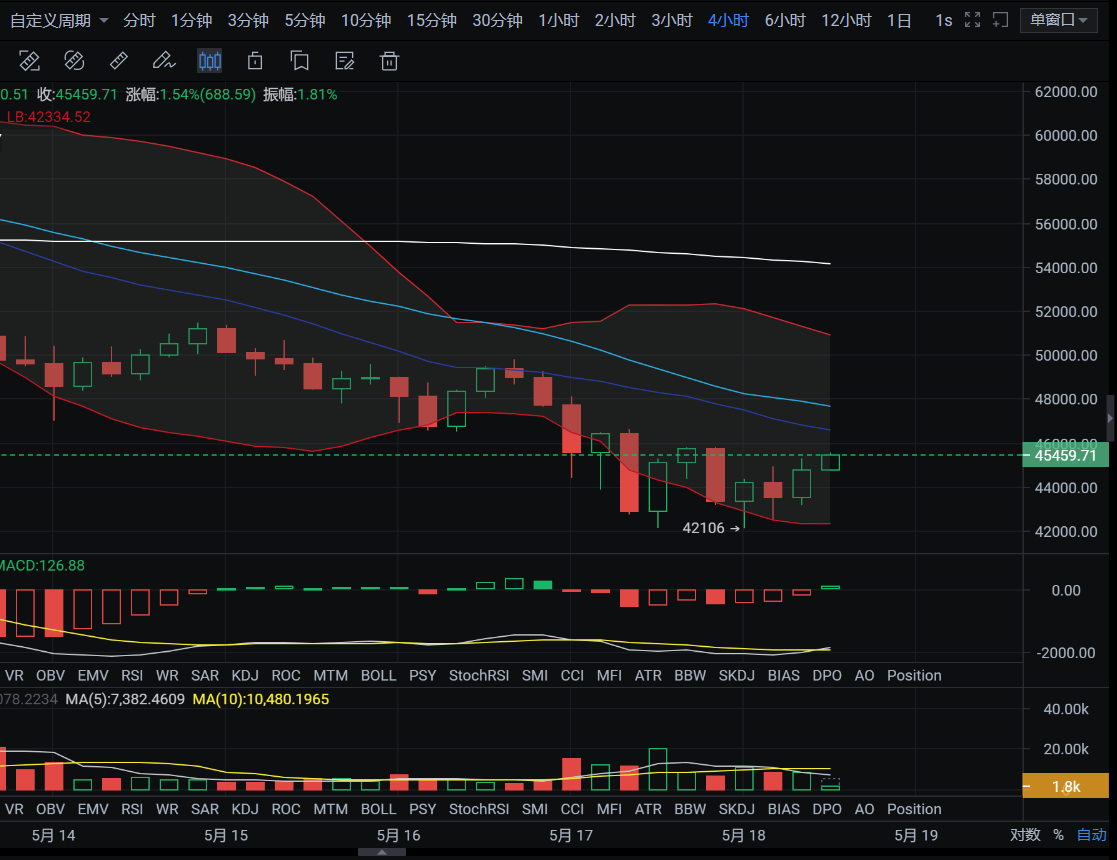Pick DPO in volume panel indicator row
The image size is (1117, 860).
pyautogui.click(x=827, y=809)
